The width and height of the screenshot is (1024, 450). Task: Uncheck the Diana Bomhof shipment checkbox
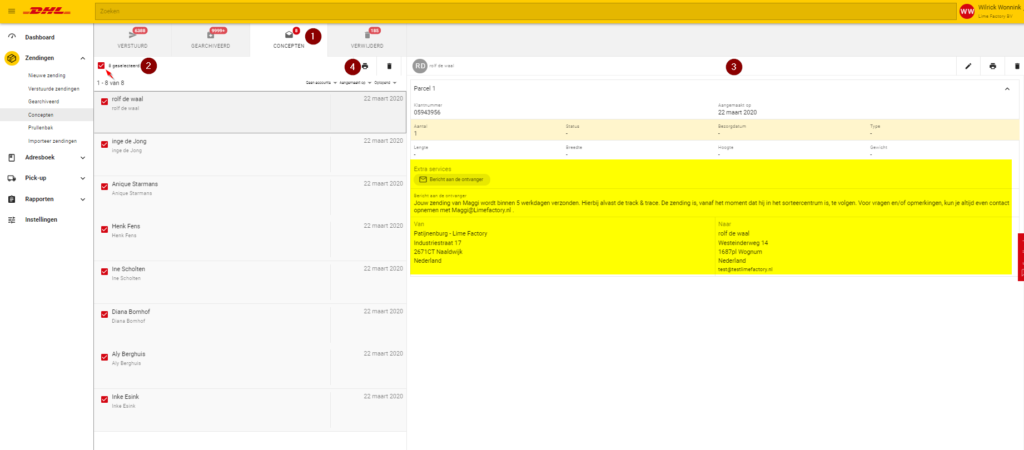[105, 314]
